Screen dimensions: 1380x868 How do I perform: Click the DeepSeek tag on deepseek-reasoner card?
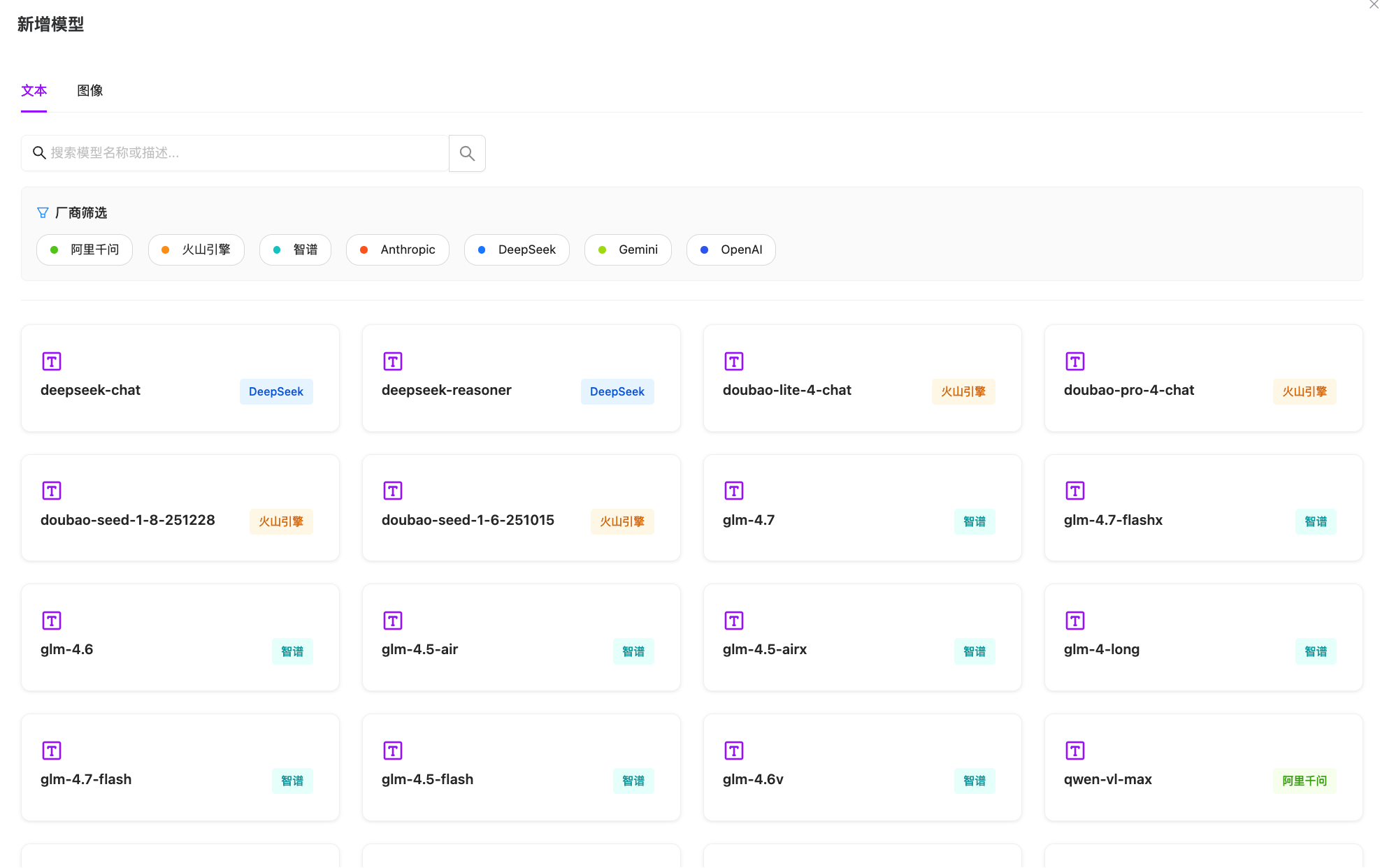(617, 391)
